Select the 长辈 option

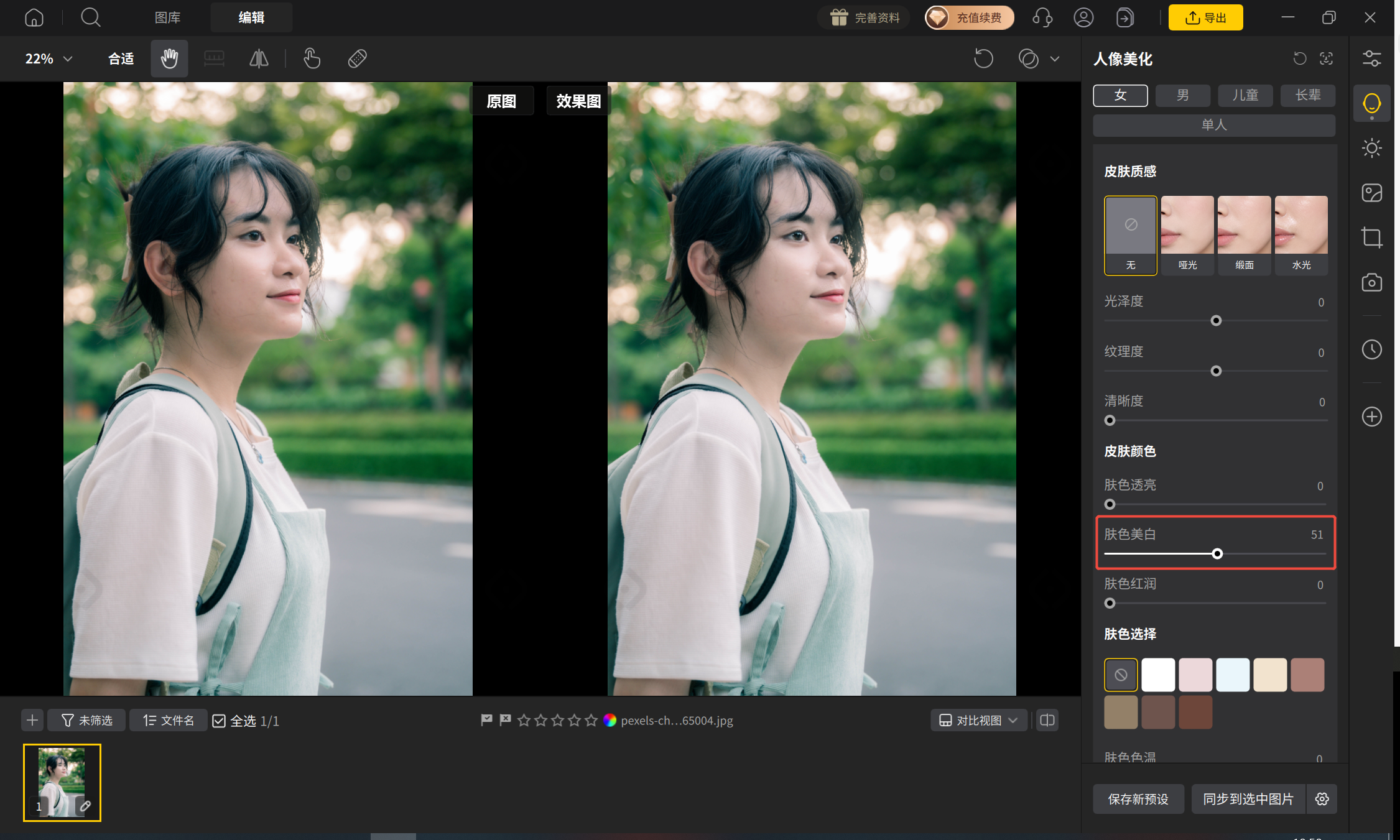click(1308, 95)
